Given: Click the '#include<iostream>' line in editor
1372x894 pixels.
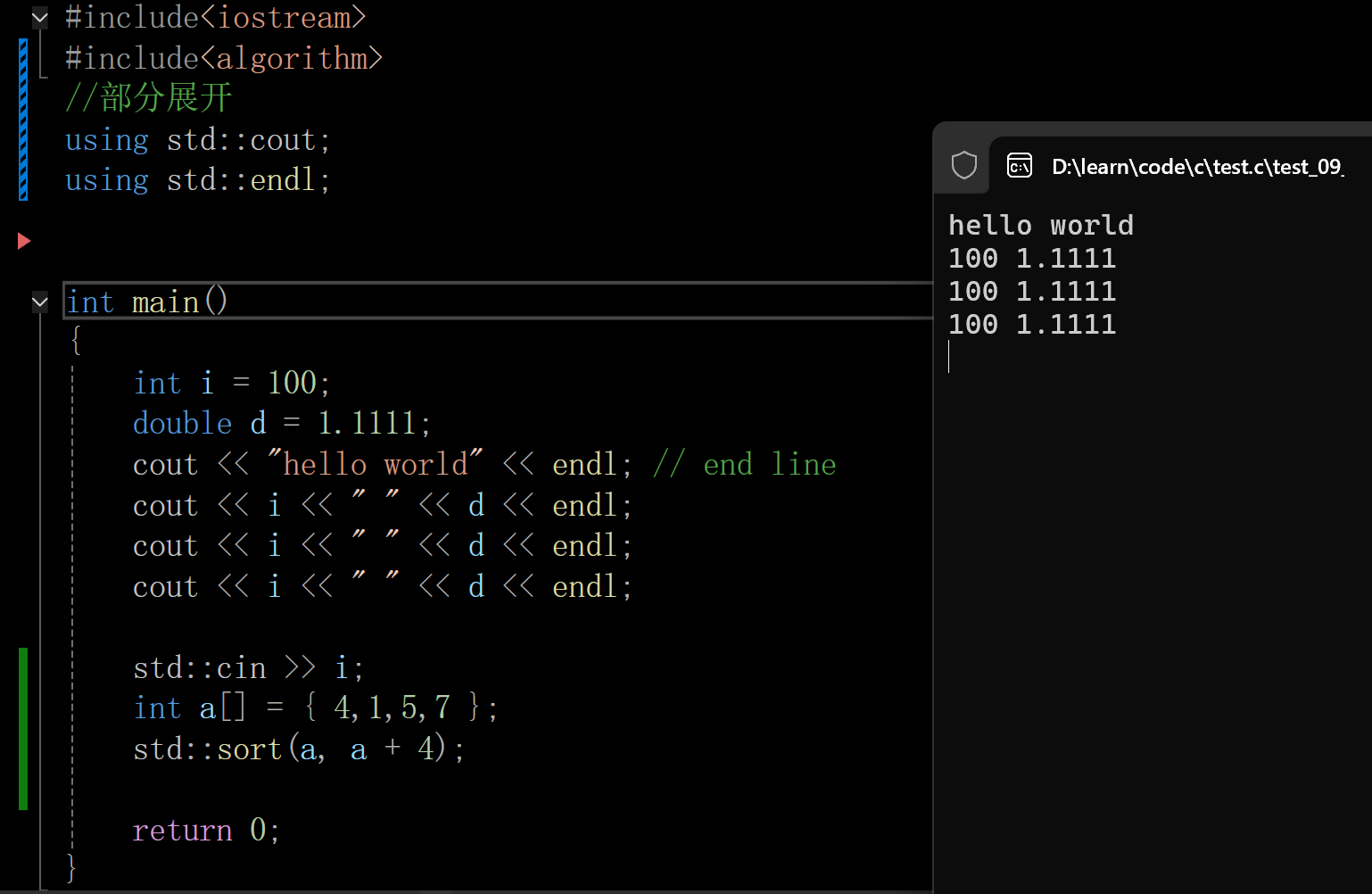Looking at the screenshot, I should coord(216,17).
